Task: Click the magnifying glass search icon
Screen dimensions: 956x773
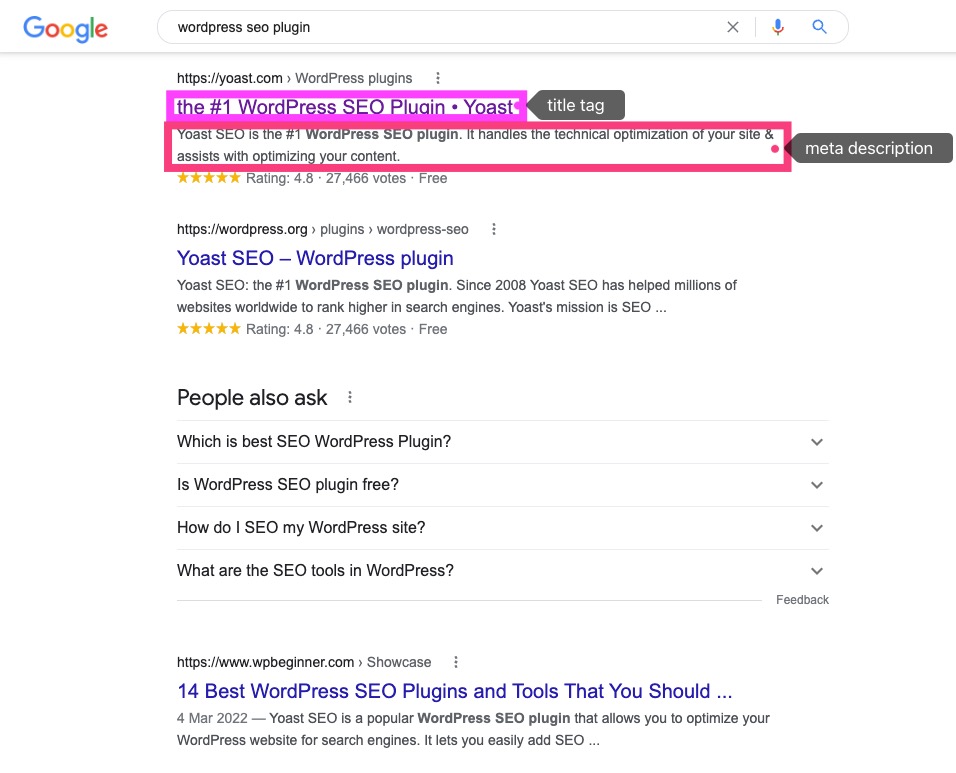Action: coord(819,27)
